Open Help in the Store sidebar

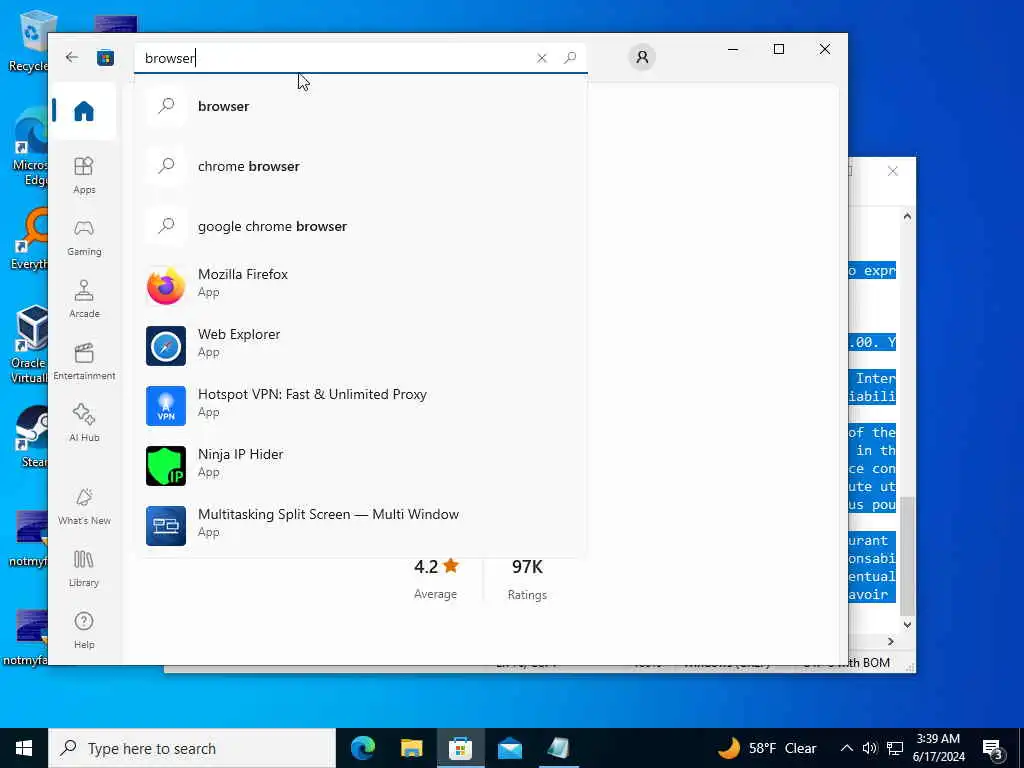click(84, 631)
